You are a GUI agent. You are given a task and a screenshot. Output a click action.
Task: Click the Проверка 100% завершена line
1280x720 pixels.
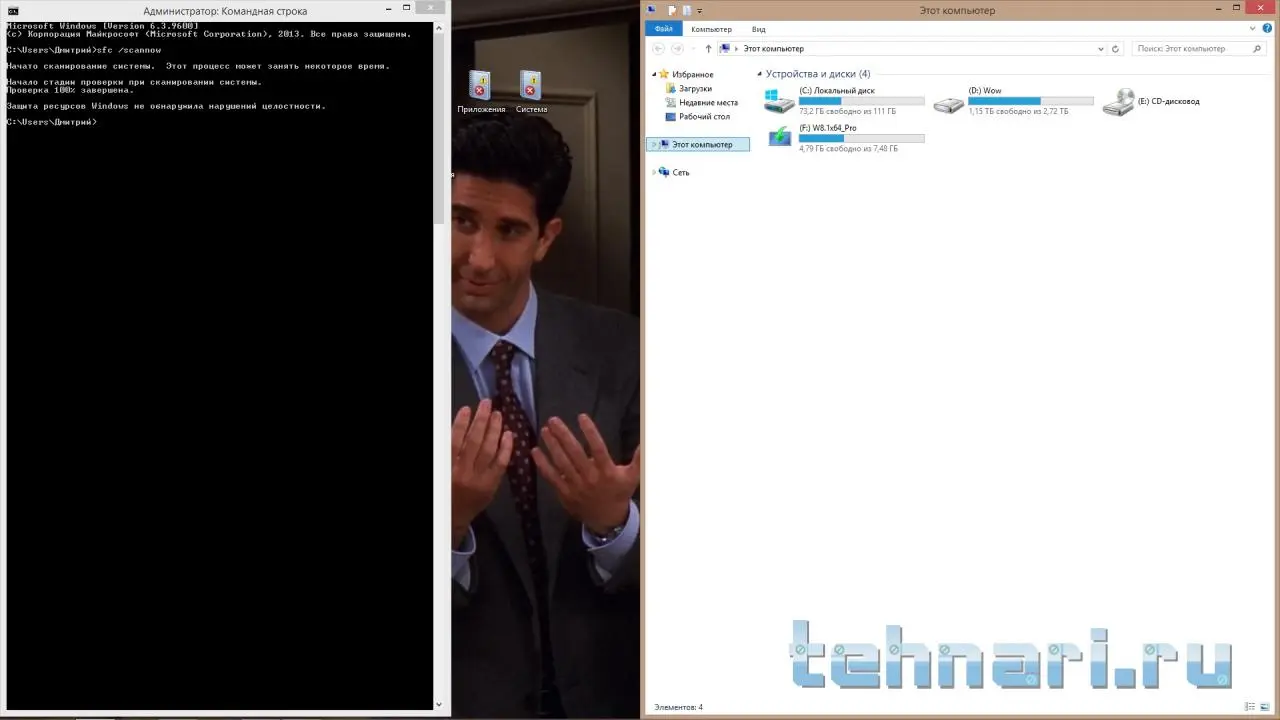(69, 90)
